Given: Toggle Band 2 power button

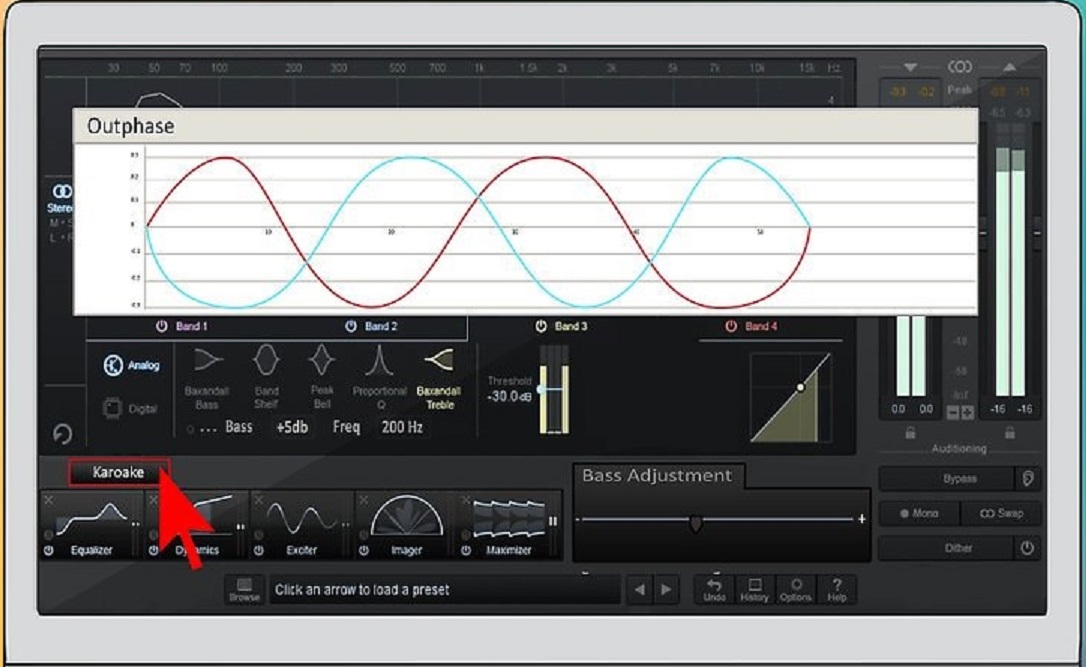Looking at the screenshot, I should coord(351,326).
